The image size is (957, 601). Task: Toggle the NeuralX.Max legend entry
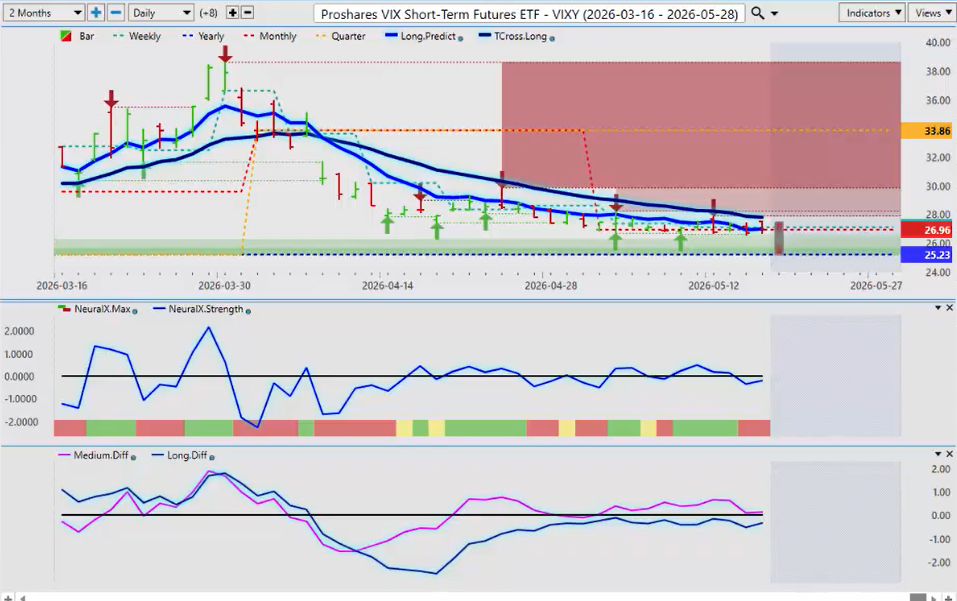click(x=95, y=309)
